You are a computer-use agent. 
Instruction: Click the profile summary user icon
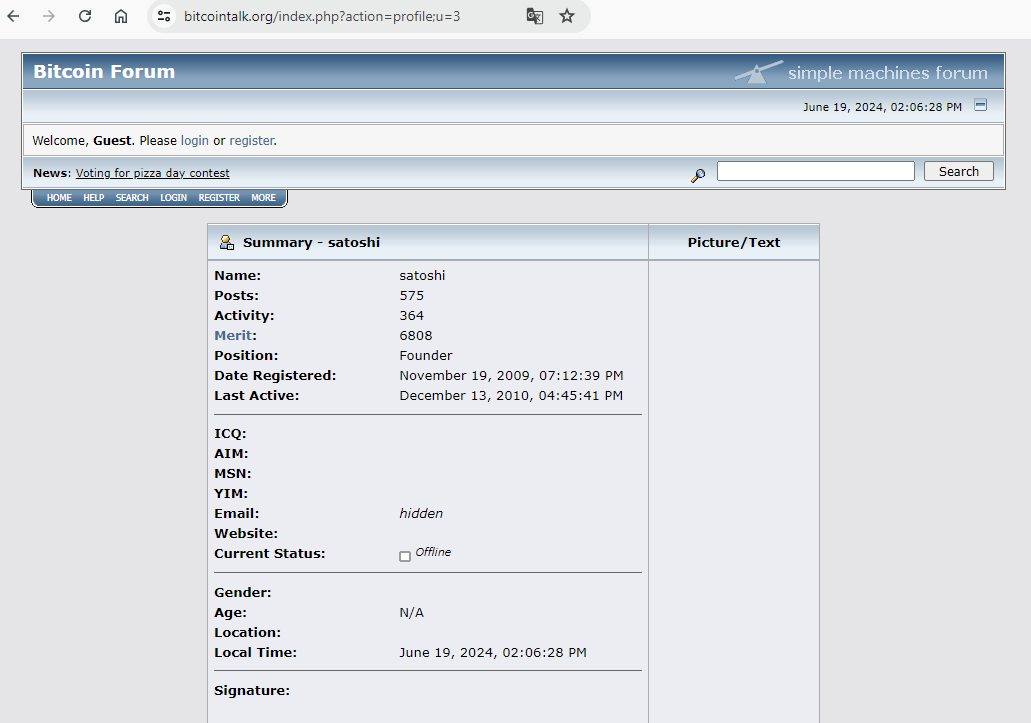(x=227, y=242)
